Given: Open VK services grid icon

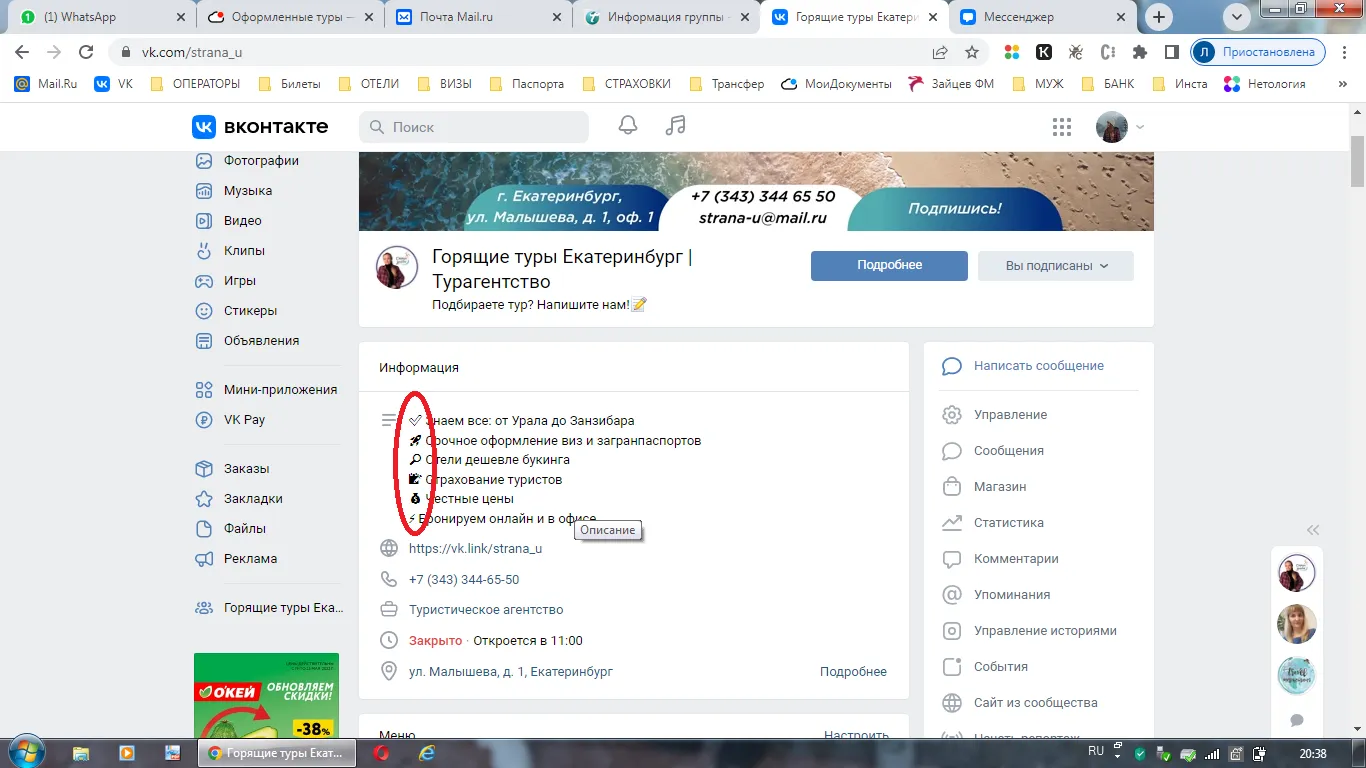Looking at the screenshot, I should point(1062,127).
